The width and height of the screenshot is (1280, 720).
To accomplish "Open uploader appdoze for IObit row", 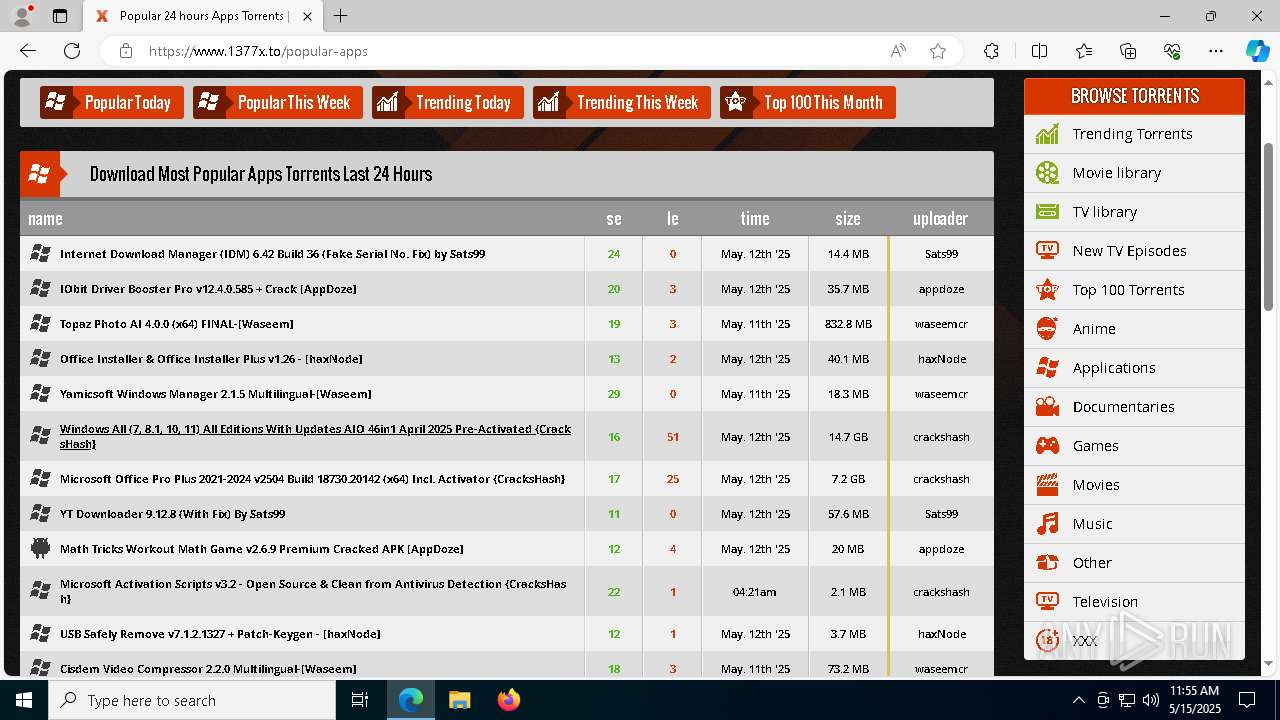I will [941, 289].
